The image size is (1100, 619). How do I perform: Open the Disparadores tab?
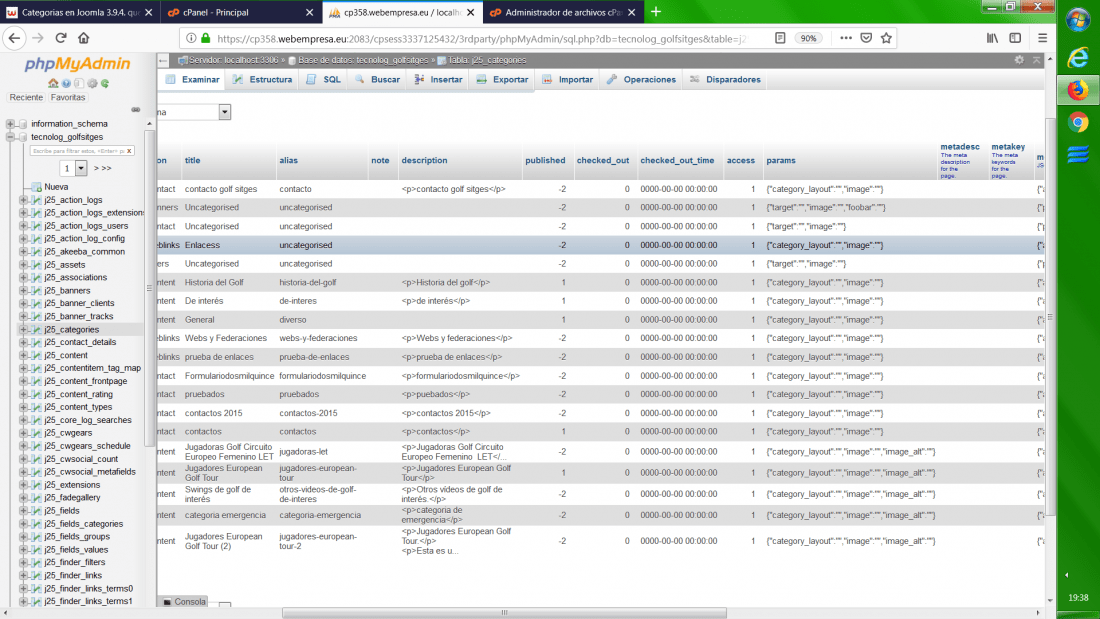(725, 79)
